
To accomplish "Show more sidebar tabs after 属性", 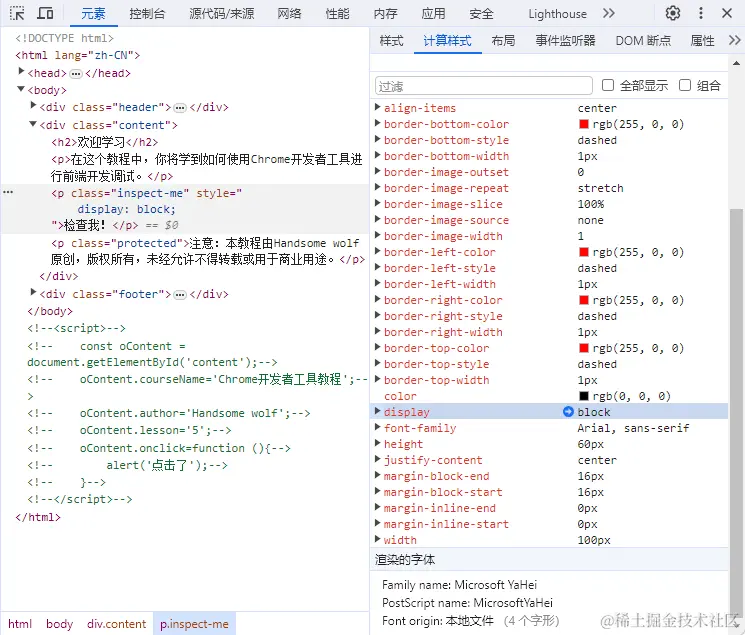I will [735, 40].
